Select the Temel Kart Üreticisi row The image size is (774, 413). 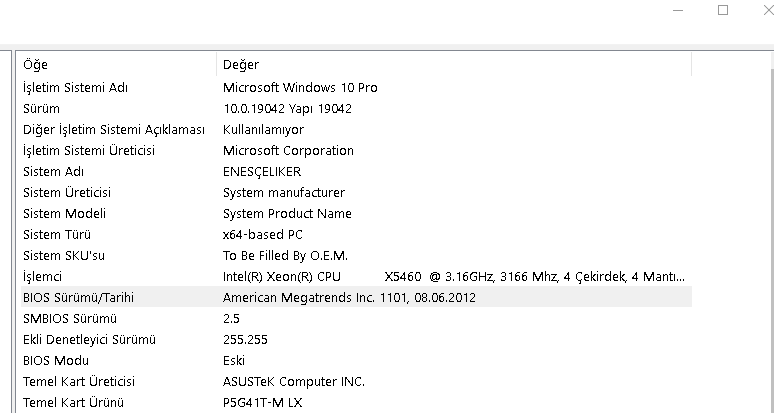(78, 381)
